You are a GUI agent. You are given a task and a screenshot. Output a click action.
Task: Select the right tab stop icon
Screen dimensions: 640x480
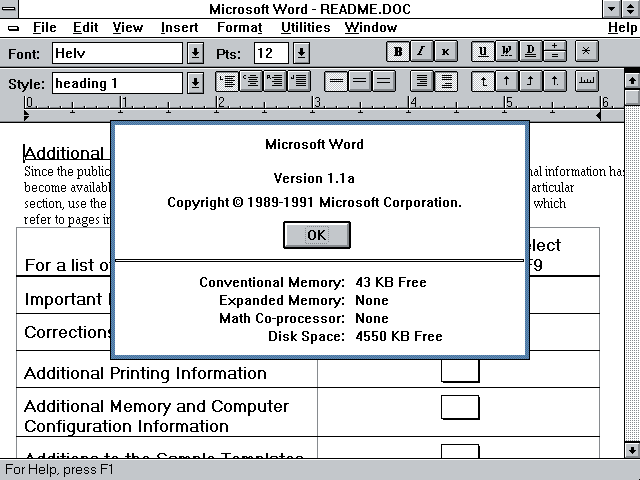530,81
